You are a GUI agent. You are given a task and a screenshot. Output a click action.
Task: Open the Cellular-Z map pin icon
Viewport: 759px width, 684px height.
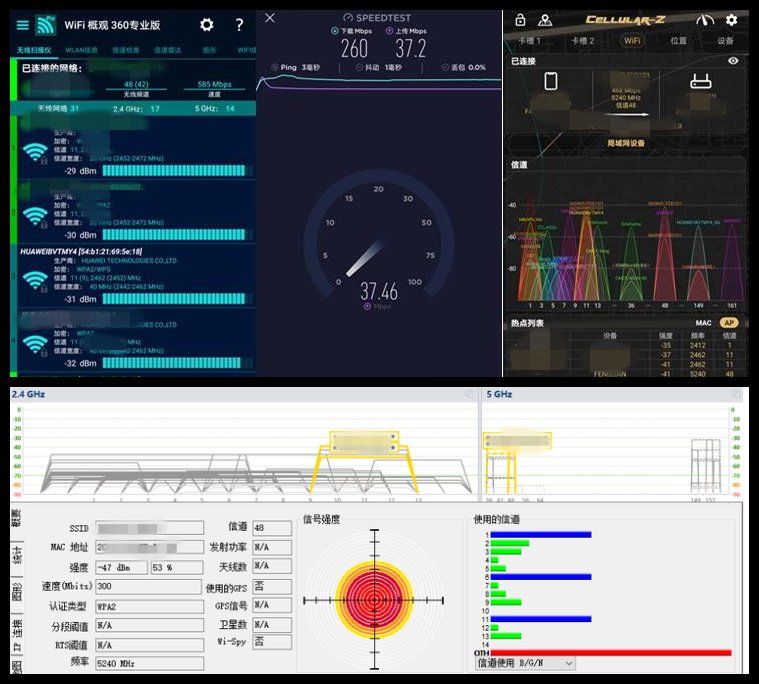545,20
